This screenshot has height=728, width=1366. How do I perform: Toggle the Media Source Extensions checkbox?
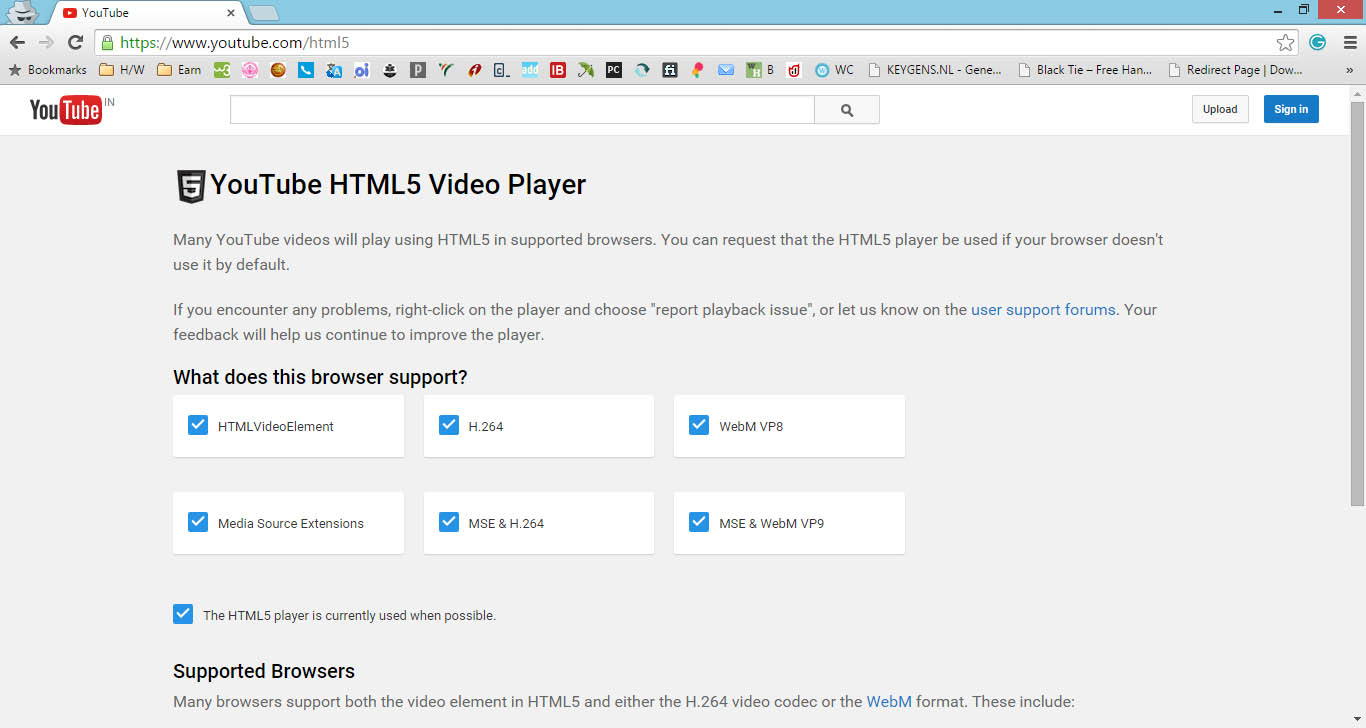click(198, 523)
